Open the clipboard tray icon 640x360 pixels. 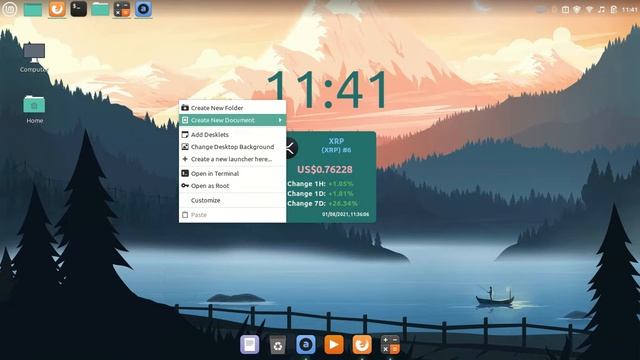point(613,9)
